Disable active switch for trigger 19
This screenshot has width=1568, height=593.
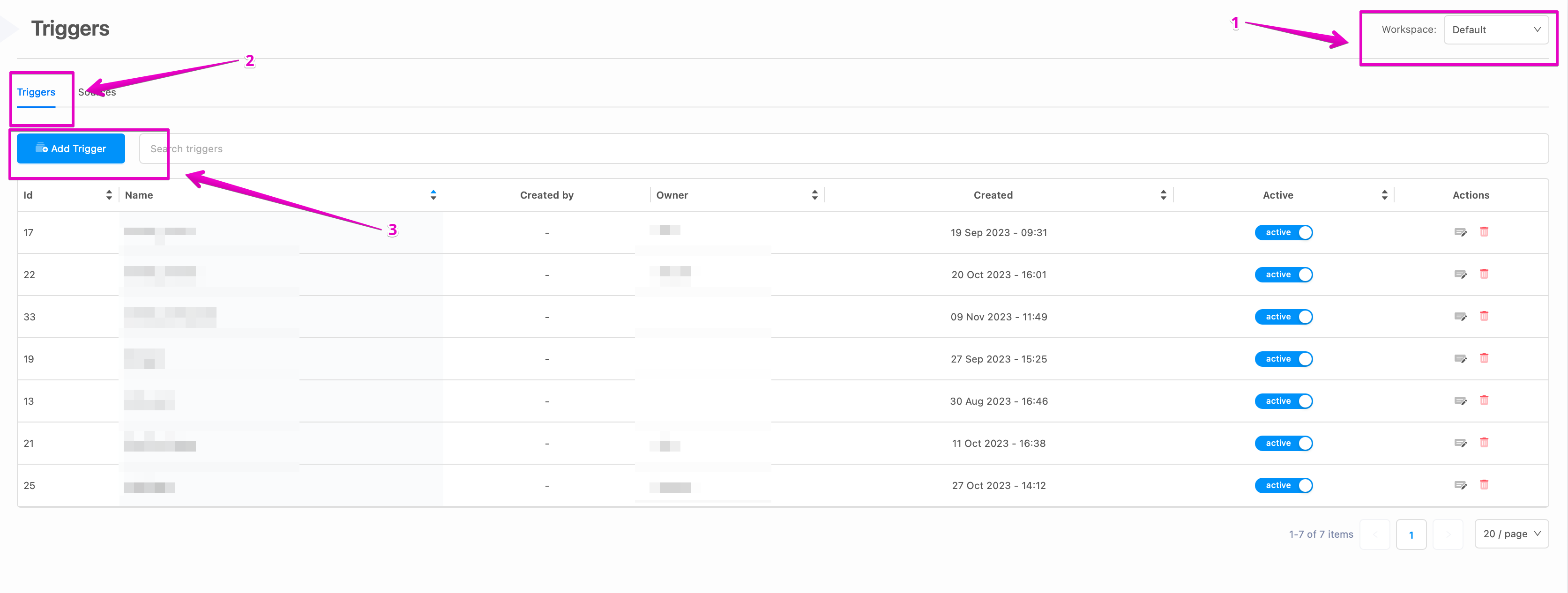[1283, 359]
